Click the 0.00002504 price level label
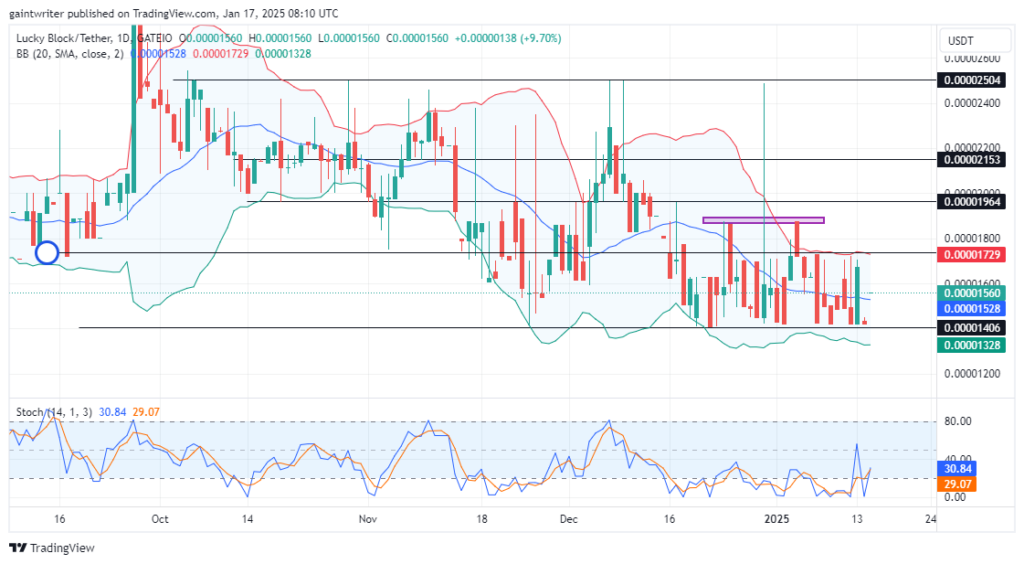This screenshot has width=1024, height=564. 972,80
